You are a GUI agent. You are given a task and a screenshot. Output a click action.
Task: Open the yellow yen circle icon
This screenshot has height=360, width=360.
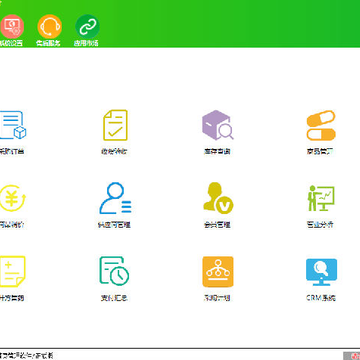[x=13, y=198]
